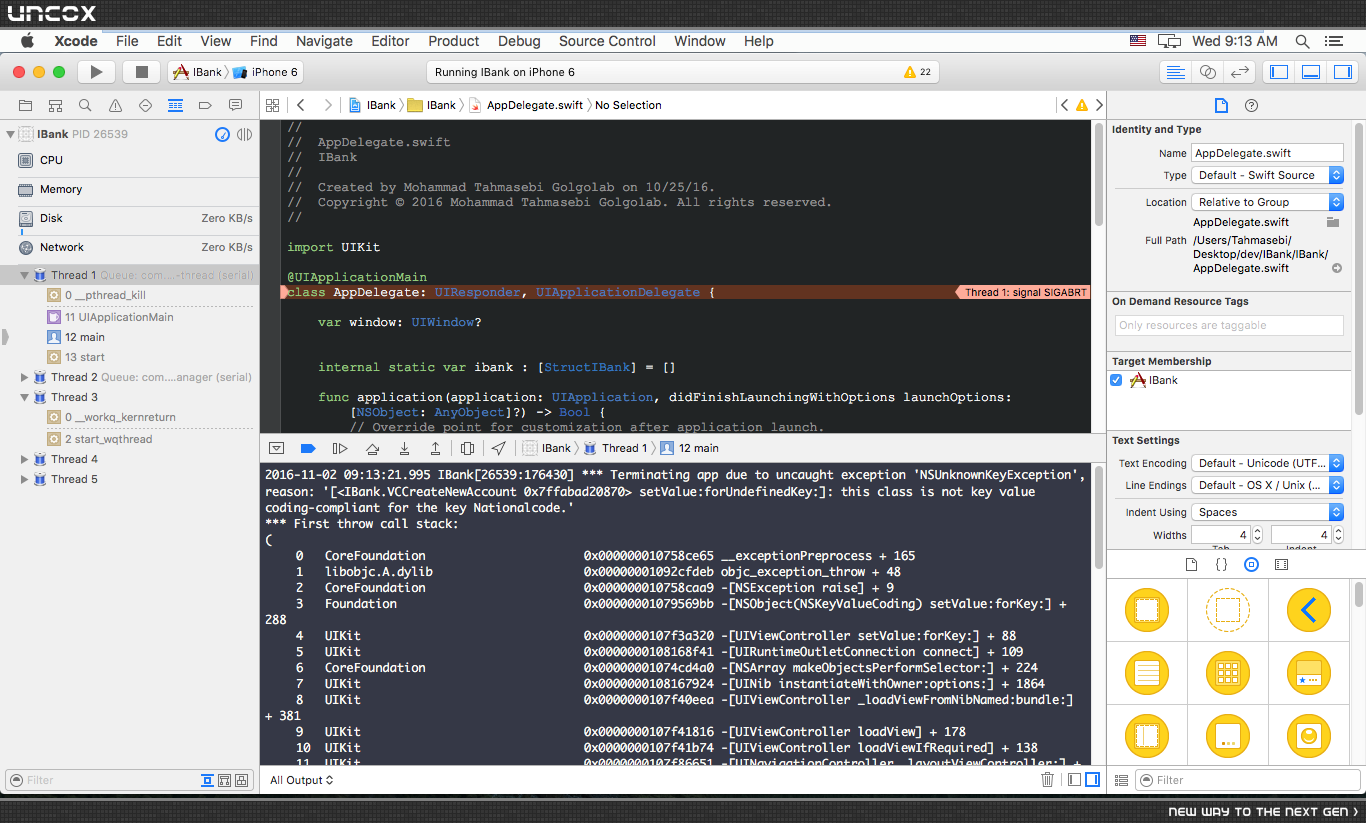Clear the console with the trash icon
The width and height of the screenshot is (1366, 823).
point(1047,780)
